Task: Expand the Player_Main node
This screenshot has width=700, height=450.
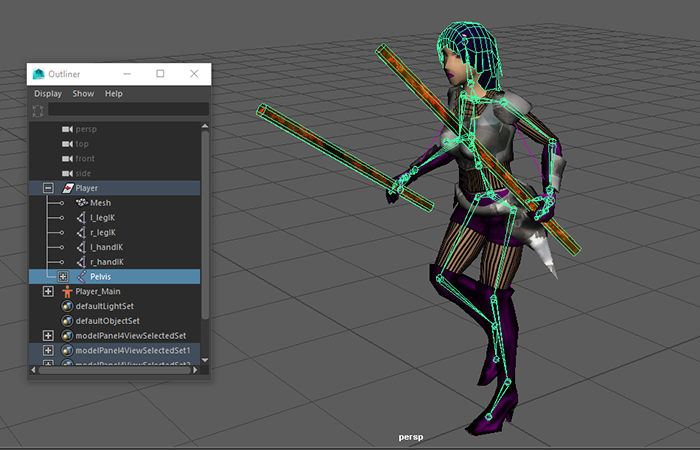Action: (x=48, y=292)
